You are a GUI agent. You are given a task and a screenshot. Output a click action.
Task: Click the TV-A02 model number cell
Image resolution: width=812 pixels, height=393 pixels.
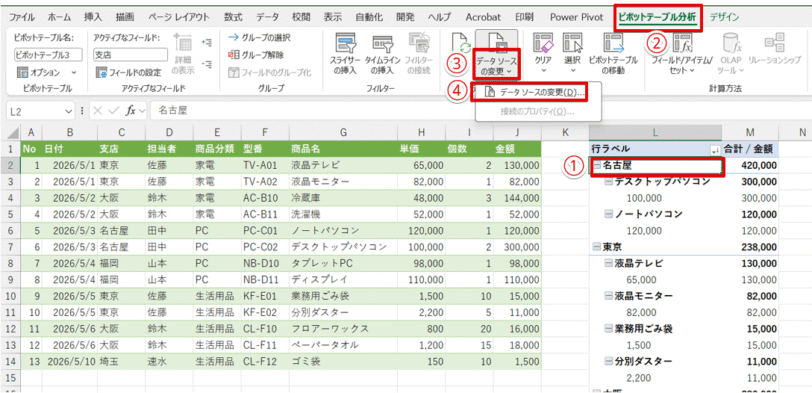265,182
